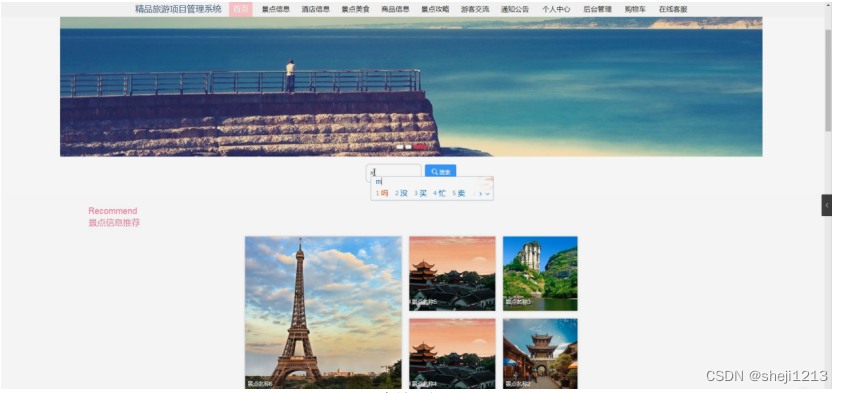Go to 游客交流 page
Screen dimensions: 843x393
pyautogui.click(x=475, y=9)
